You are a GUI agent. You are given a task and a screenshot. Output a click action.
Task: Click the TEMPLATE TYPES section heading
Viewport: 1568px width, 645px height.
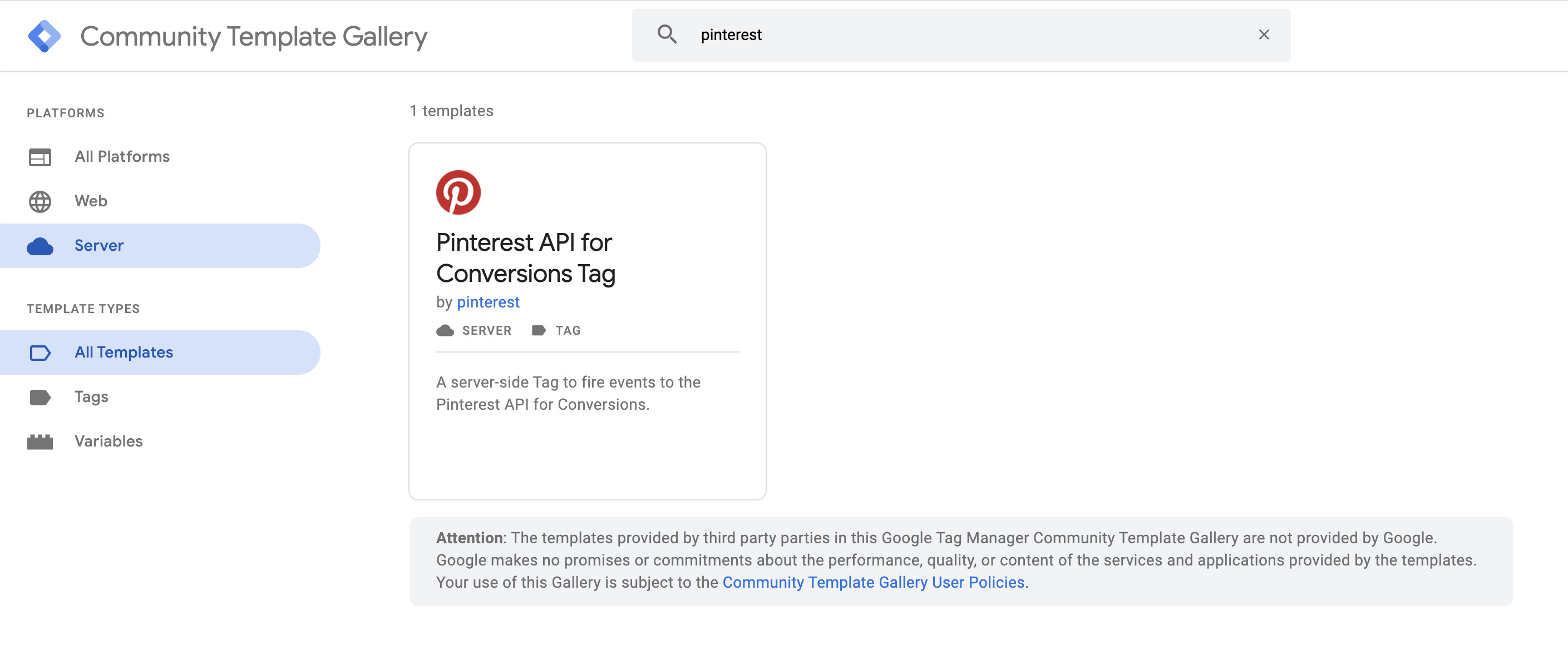pos(83,309)
